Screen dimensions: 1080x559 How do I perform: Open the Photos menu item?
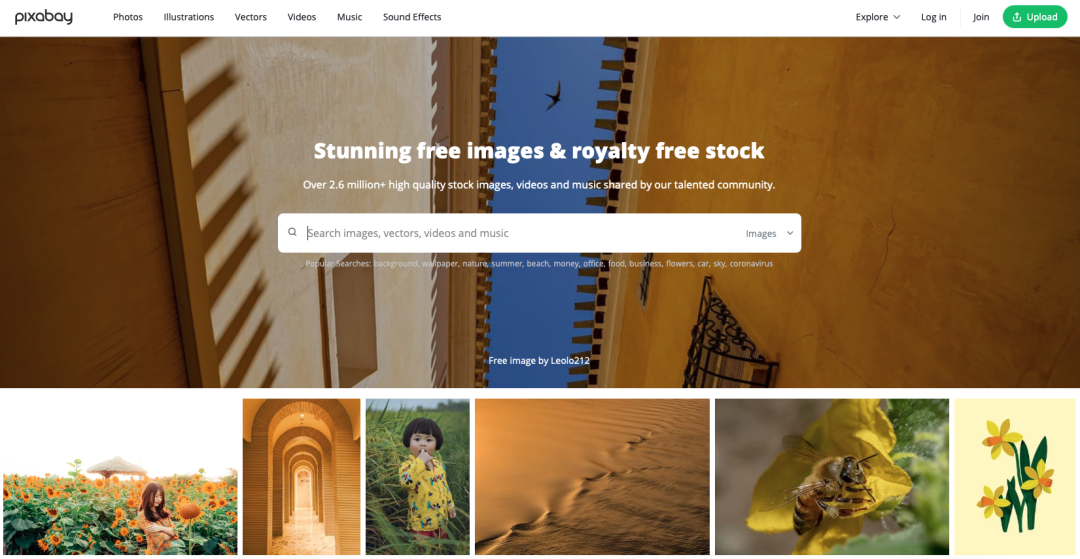tap(128, 17)
